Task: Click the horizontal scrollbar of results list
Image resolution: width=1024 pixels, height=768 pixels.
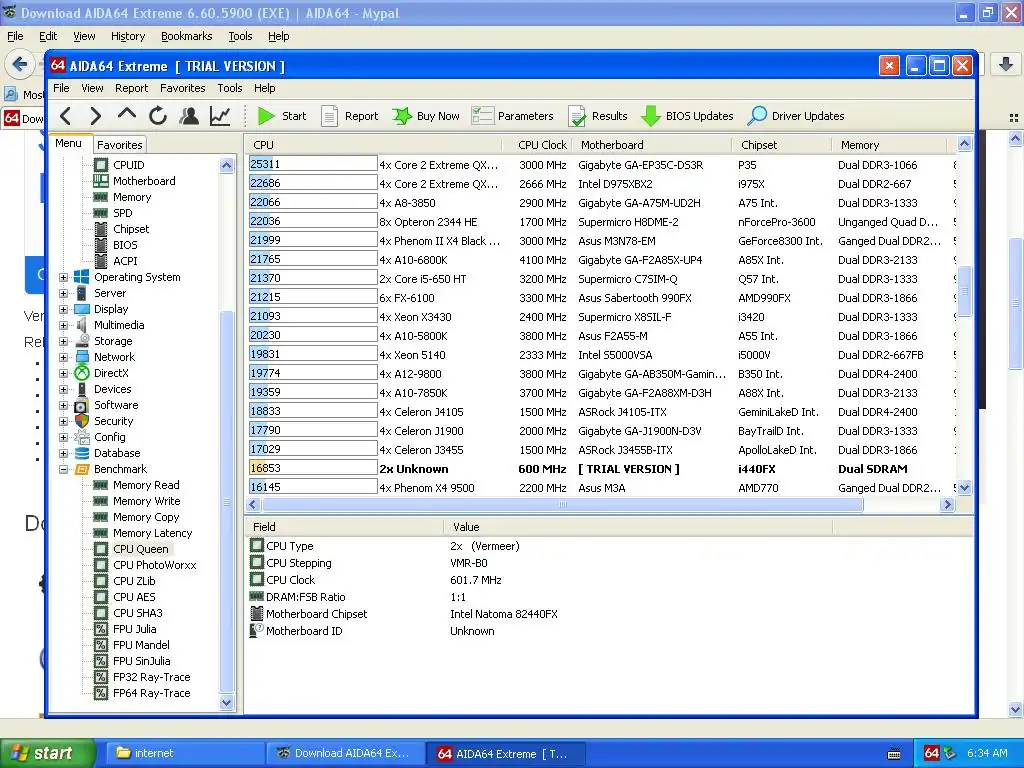Action: pyautogui.click(x=562, y=505)
